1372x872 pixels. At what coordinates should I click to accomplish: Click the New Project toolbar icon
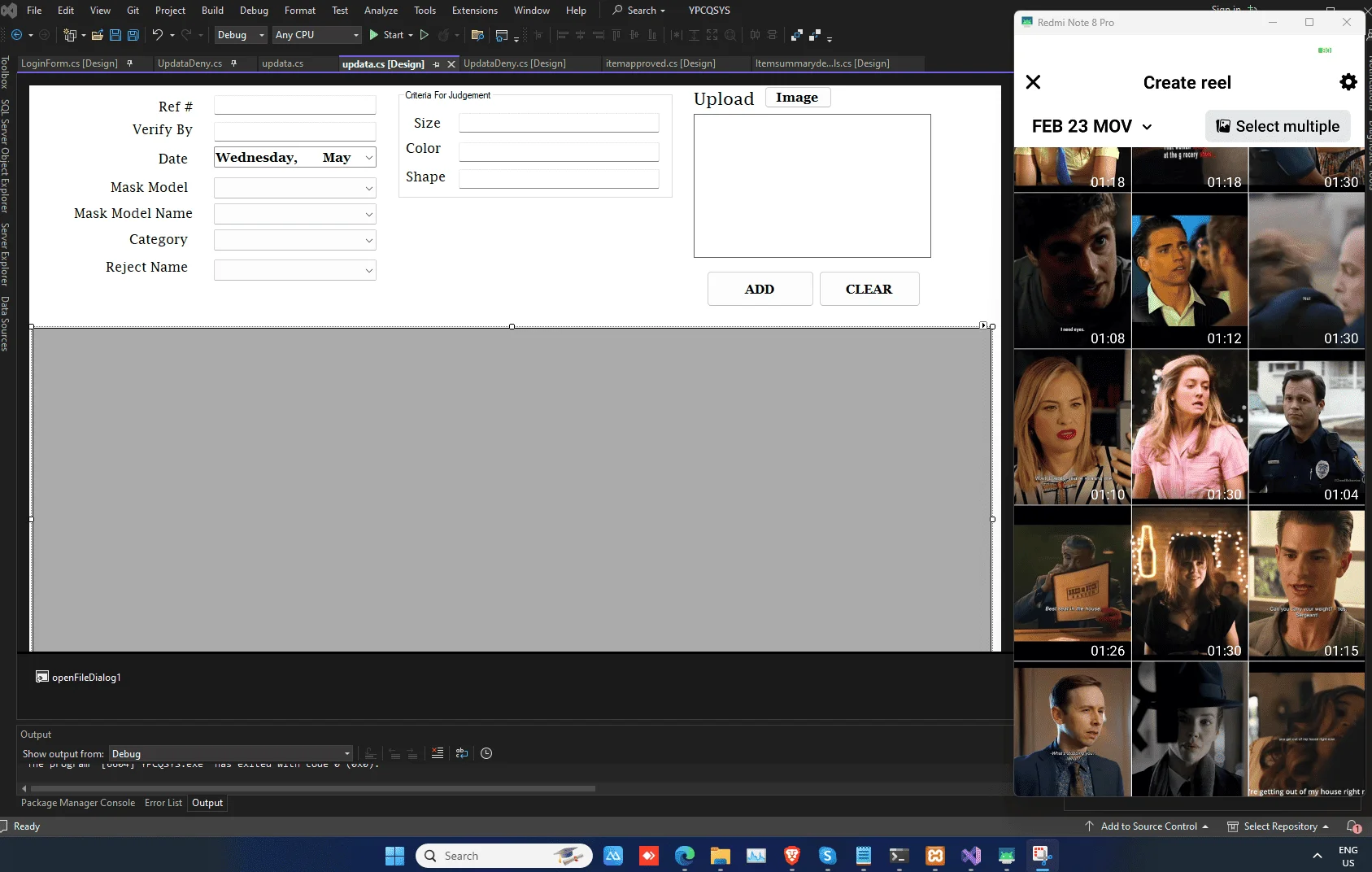tap(70, 35)
